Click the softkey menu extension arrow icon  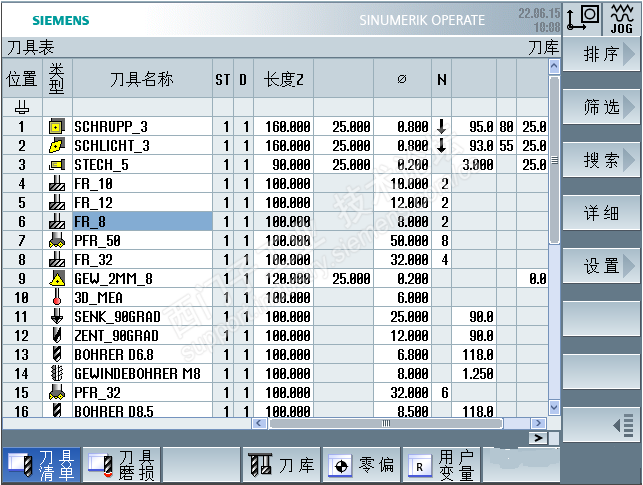click(624, 426)
